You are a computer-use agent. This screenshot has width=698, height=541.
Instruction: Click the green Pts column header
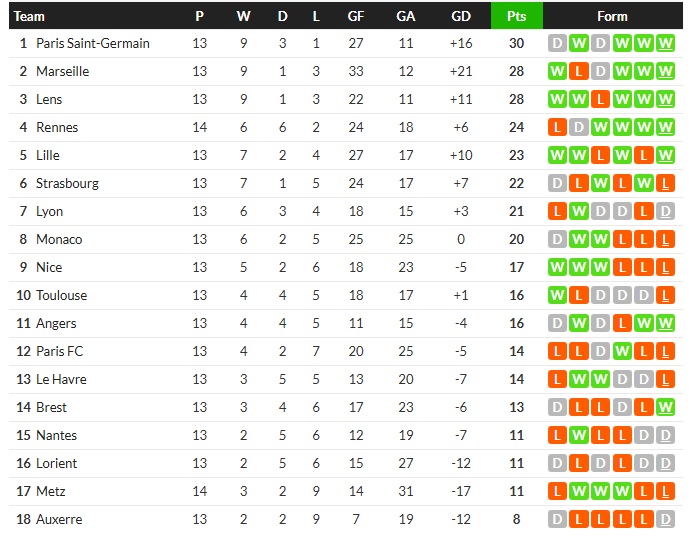pyautogui.click(x=516, y=16)
